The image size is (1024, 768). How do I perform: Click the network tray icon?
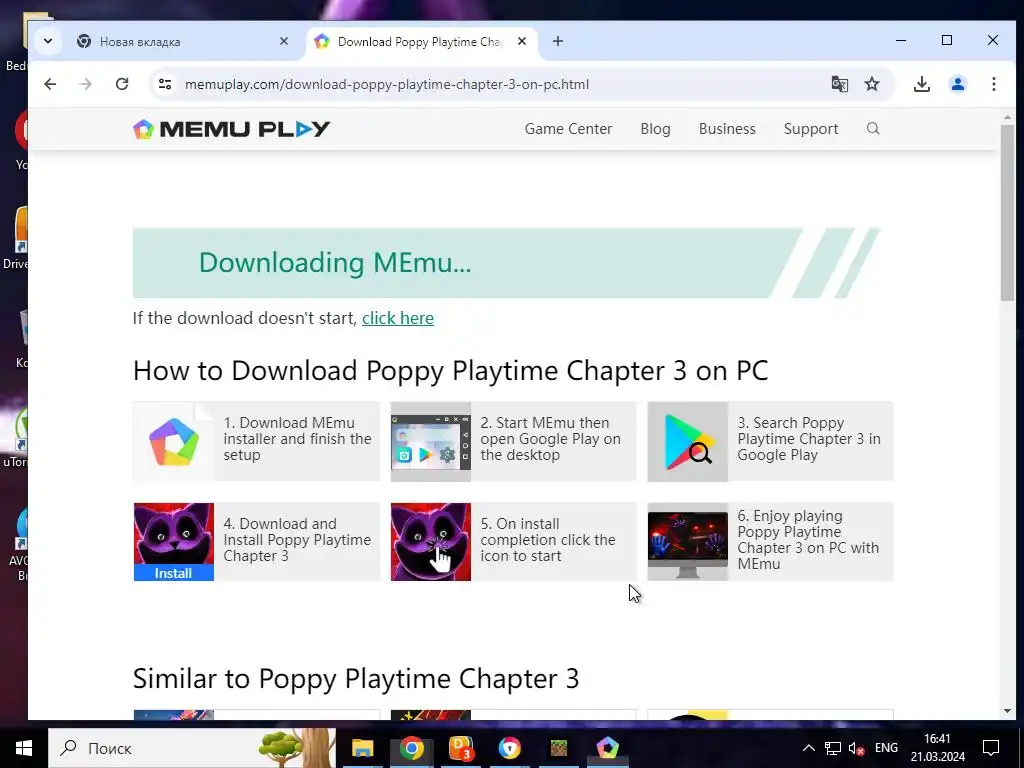[x=833, y=748]
